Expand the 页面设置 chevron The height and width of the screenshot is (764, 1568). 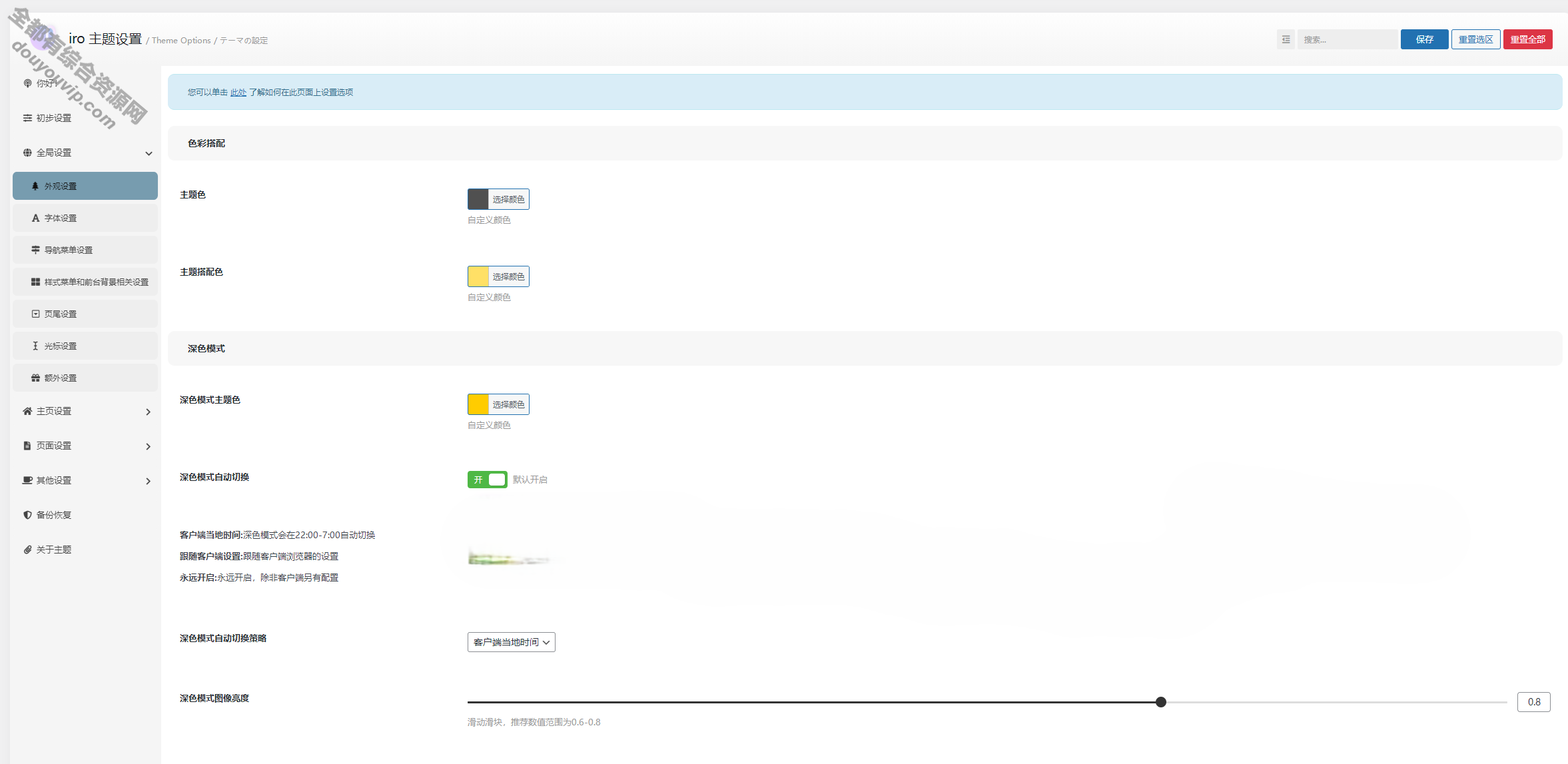[148, 446]
